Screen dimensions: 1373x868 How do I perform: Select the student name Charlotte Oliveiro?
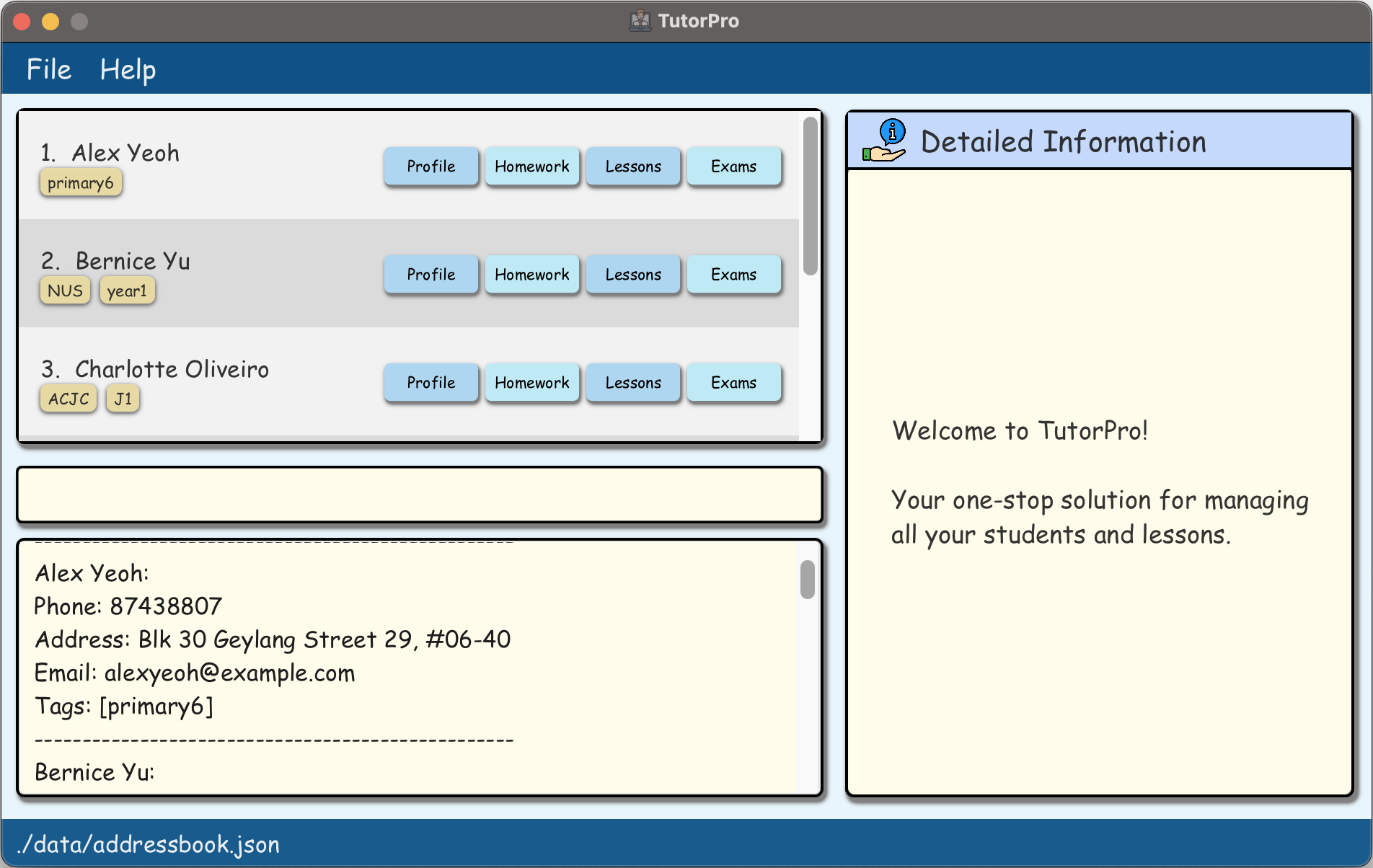click(x=172, y=369)
